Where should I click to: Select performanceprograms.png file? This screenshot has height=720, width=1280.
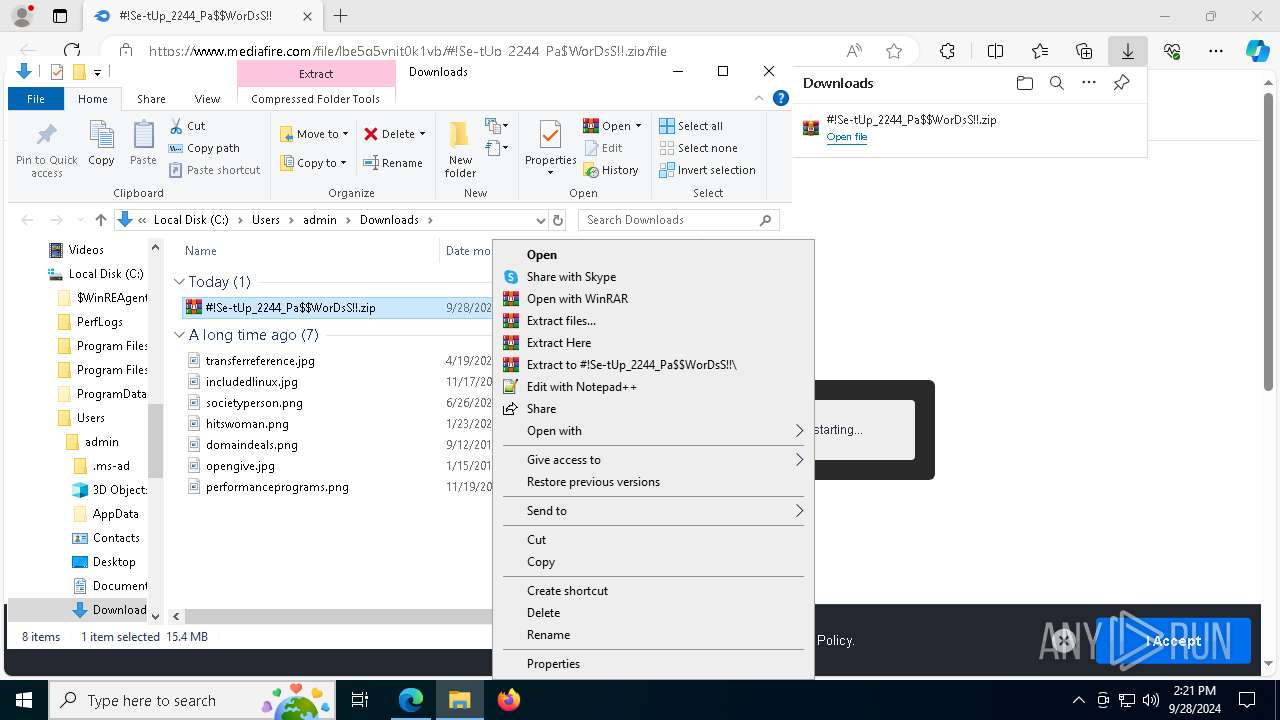(x=277, y=487)
